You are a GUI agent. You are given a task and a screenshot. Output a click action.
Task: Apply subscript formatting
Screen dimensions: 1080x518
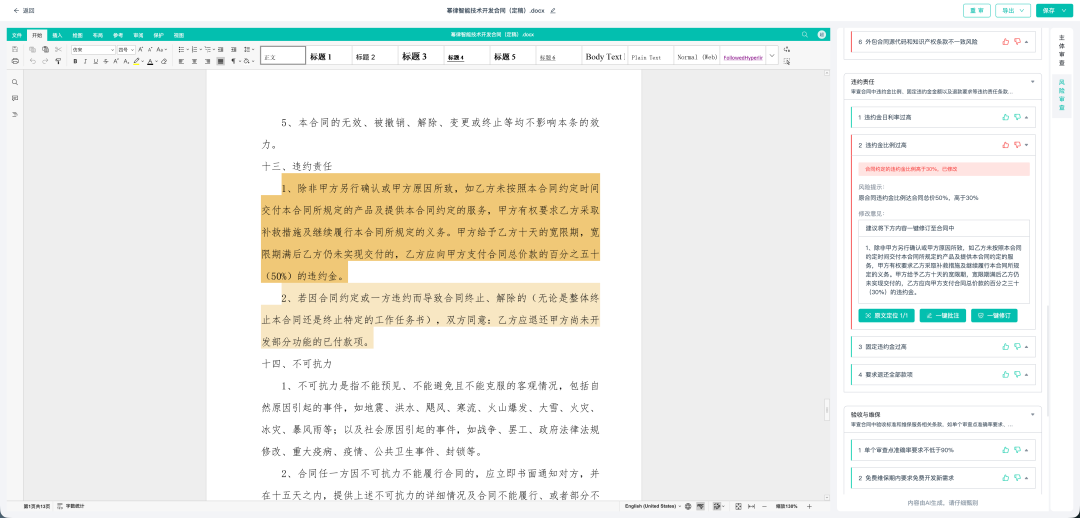pos(126,61)
